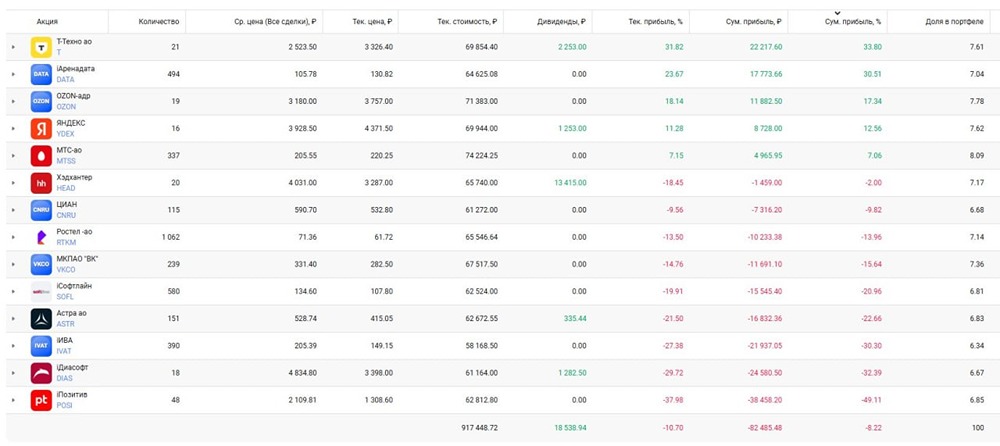Click the red Яндекс logo icon

[x=41, y=128]
